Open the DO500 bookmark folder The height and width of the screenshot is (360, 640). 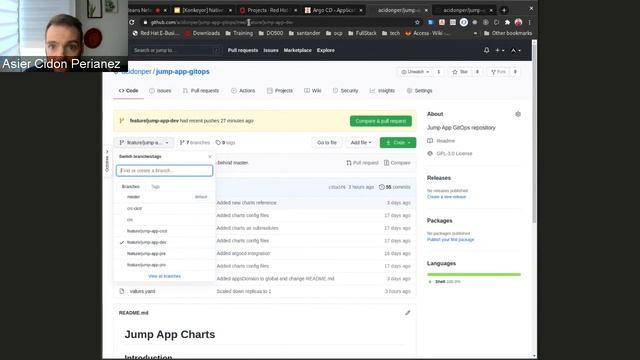[x=271, y=33]
